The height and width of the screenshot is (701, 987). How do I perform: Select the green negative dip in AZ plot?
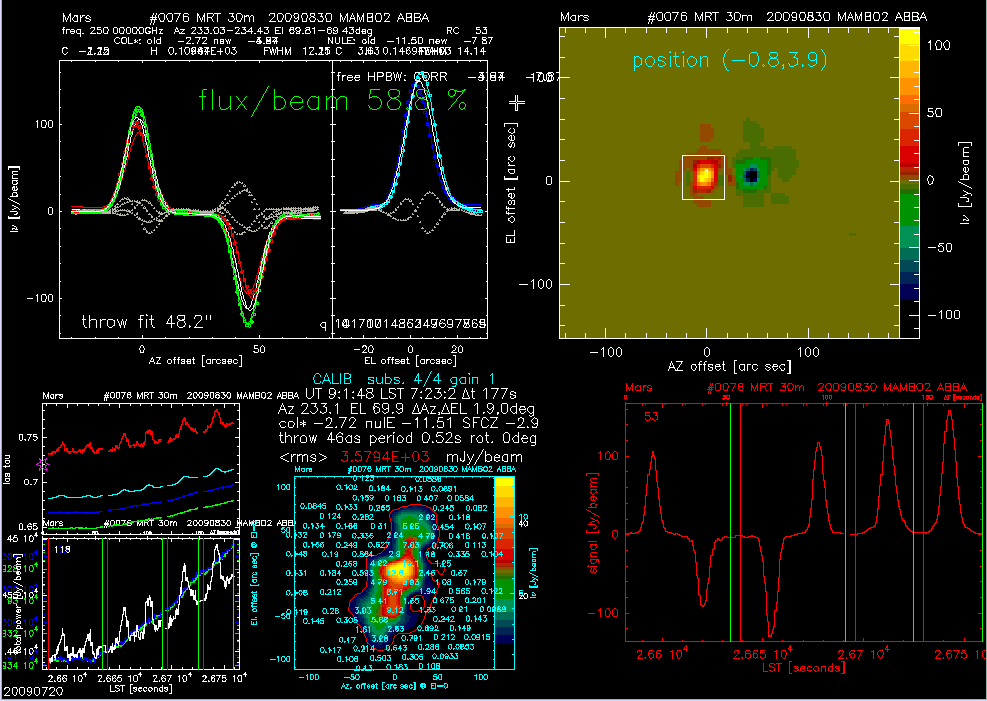249,322
